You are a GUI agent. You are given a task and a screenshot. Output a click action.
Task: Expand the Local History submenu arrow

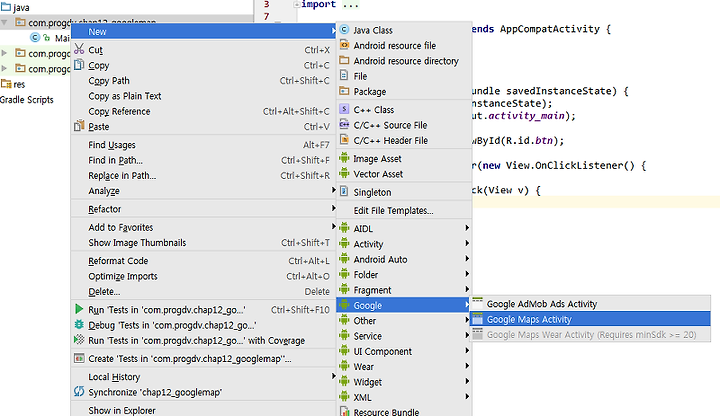point(333,376)
